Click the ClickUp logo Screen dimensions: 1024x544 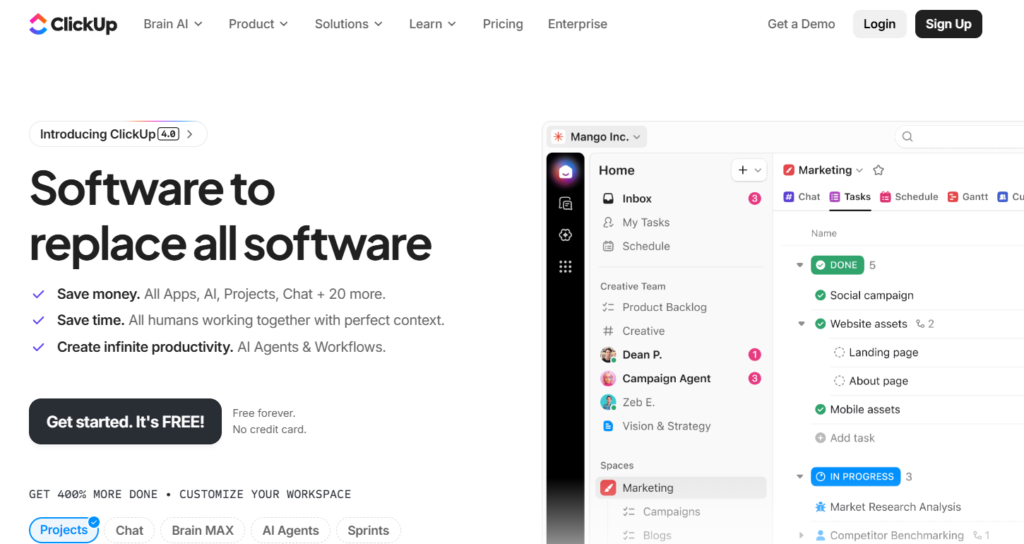(73, 24)
